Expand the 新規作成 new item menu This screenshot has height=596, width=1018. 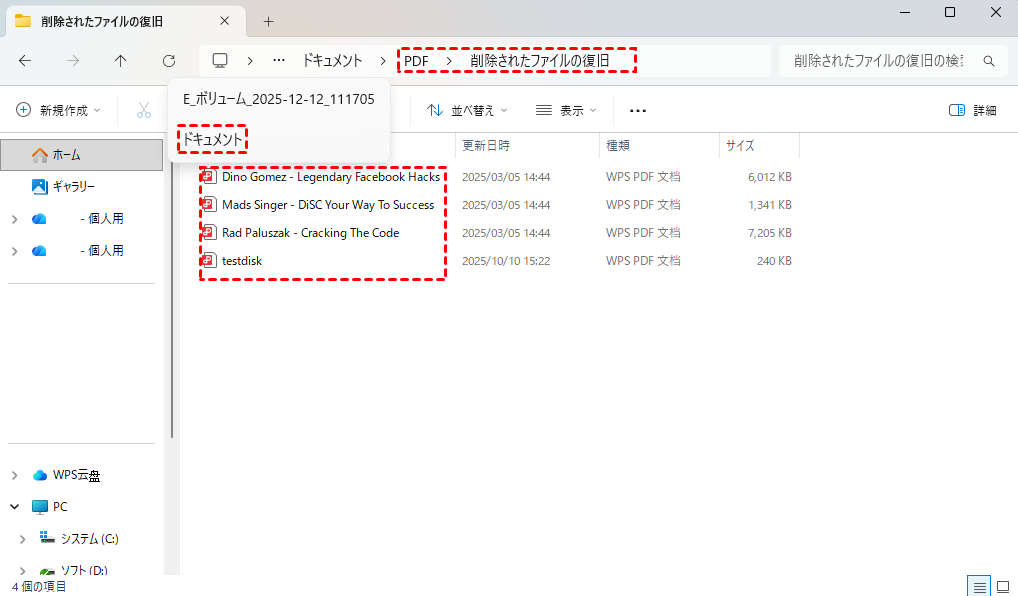(60, 110)
